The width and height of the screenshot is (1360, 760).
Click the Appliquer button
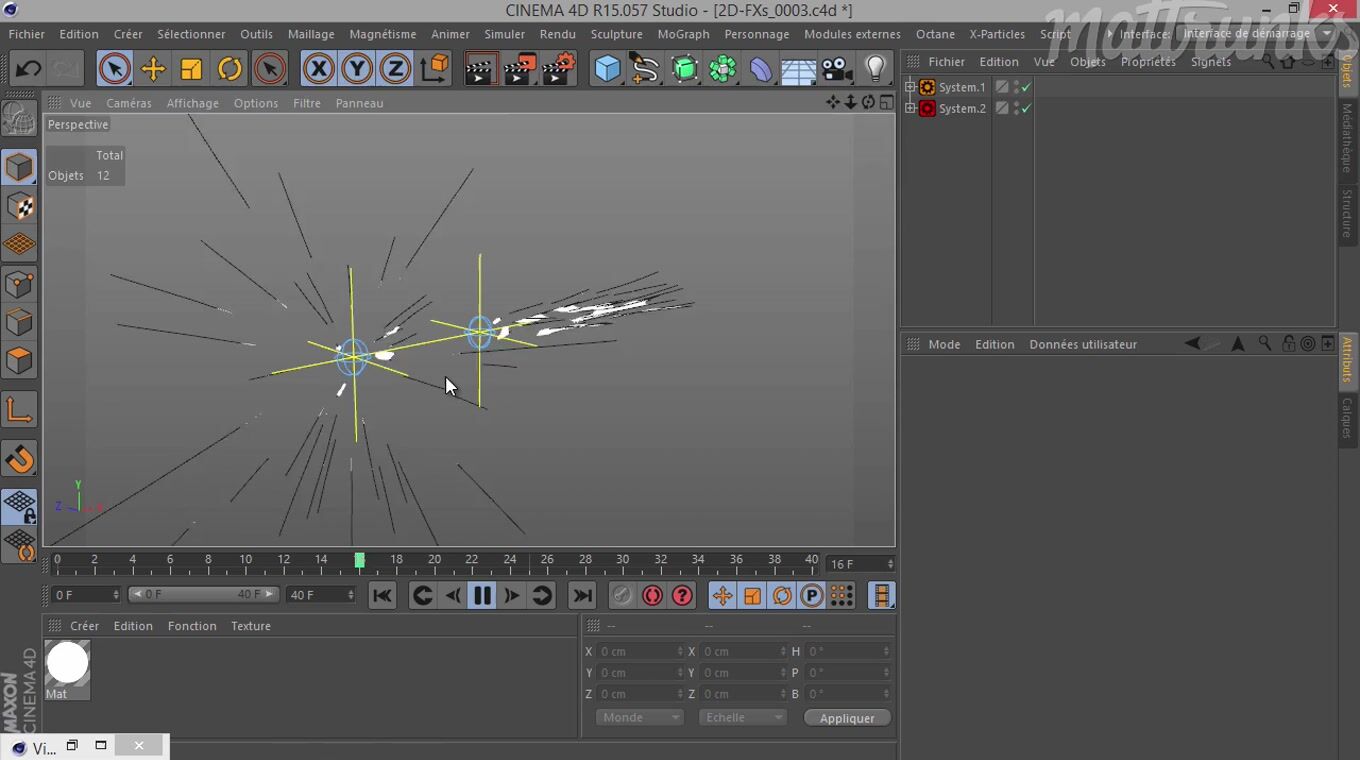click(846, 718)
